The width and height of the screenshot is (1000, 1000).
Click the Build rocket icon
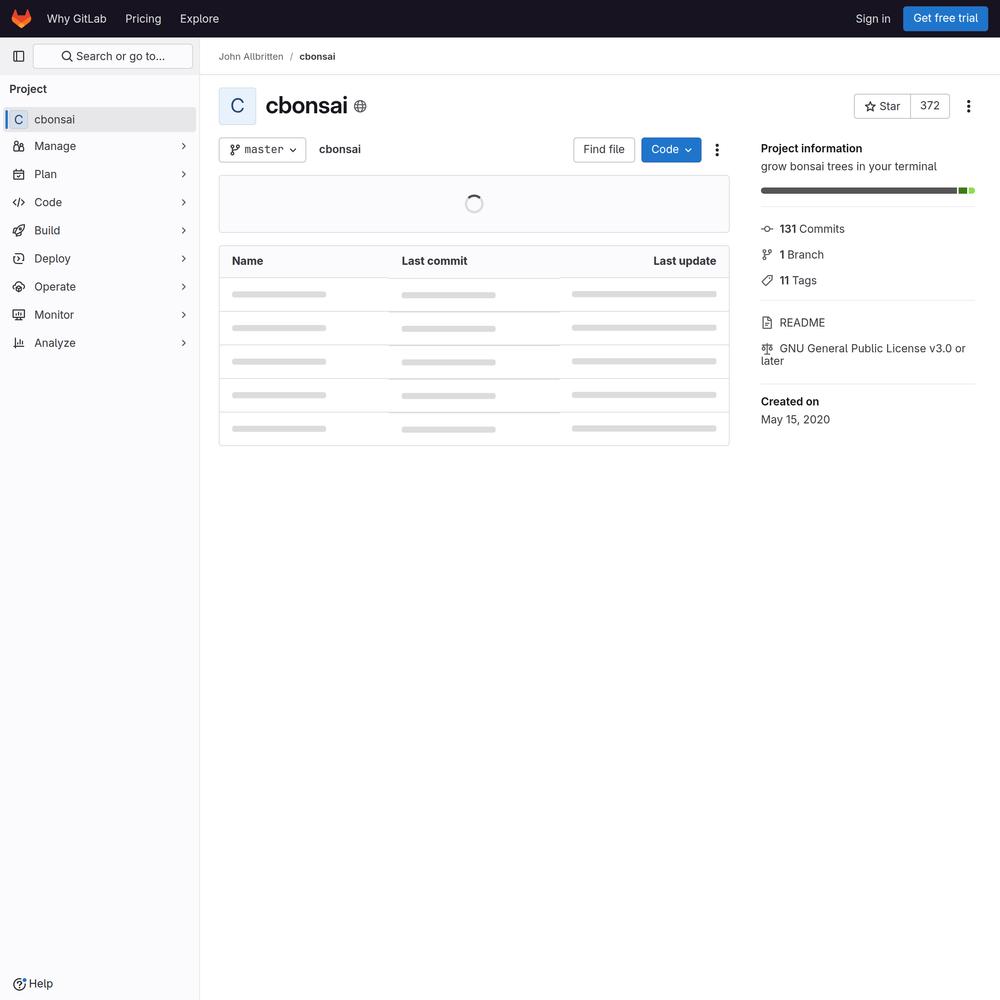pos(18,230)
